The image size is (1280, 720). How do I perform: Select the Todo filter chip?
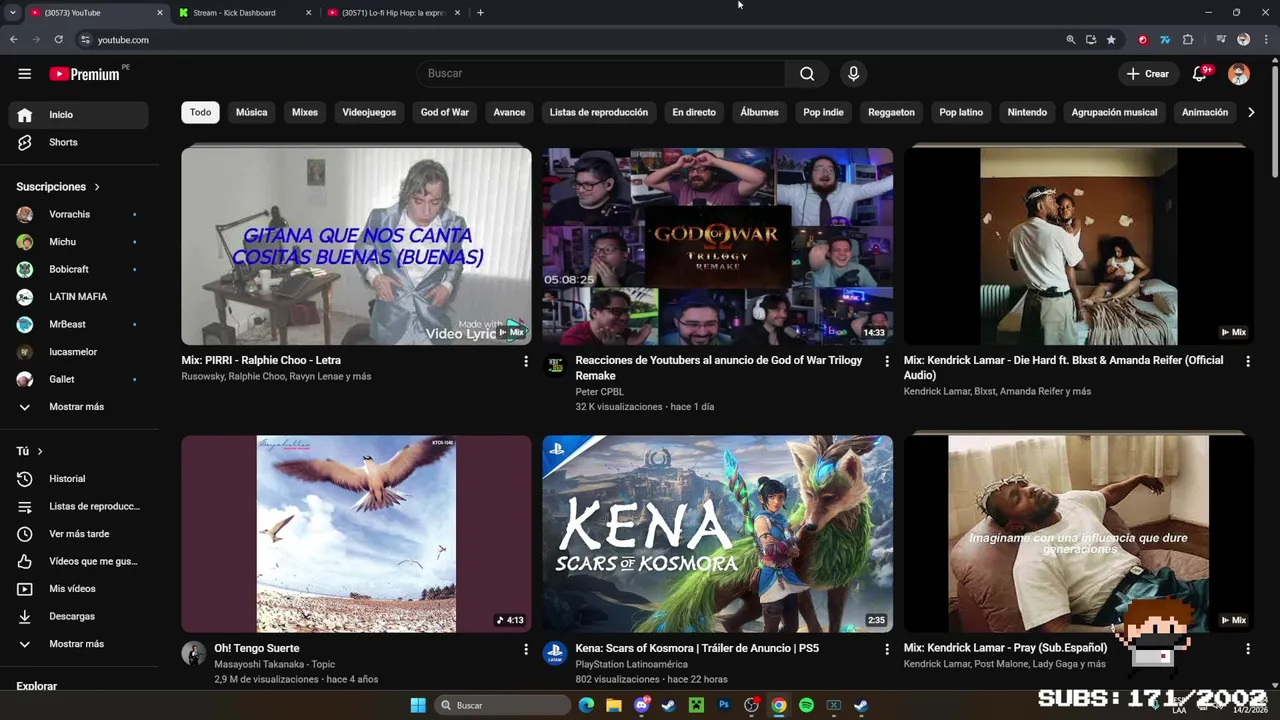tap(200, 112)
